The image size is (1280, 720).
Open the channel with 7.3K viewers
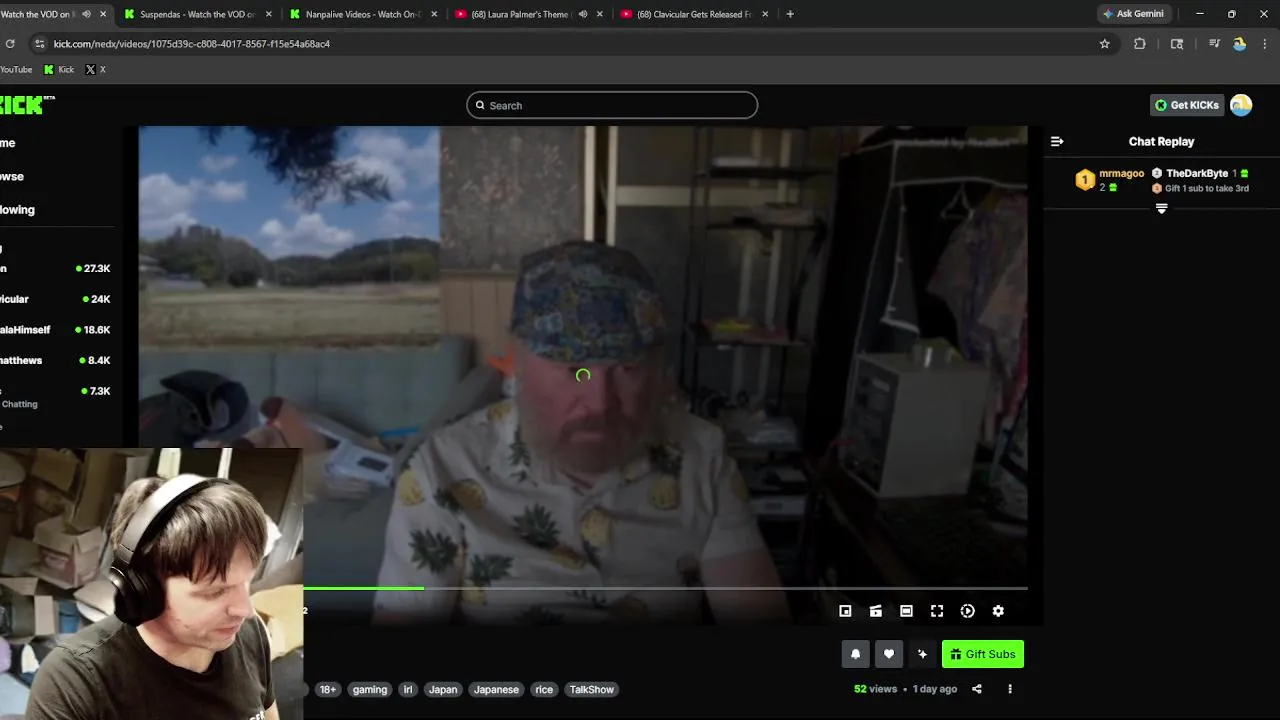57,396
